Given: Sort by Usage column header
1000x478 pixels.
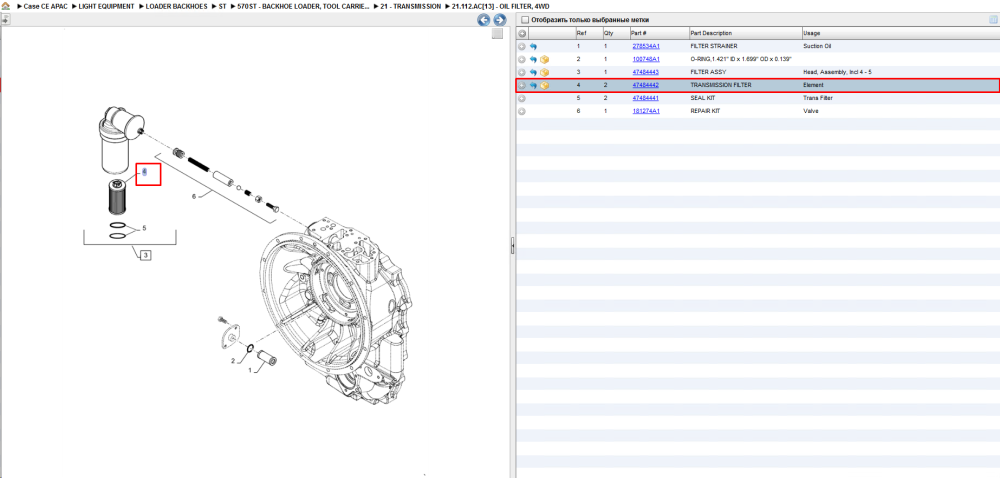Looking at the screenshot, I should pyautogui.click(x=901, y=33).
